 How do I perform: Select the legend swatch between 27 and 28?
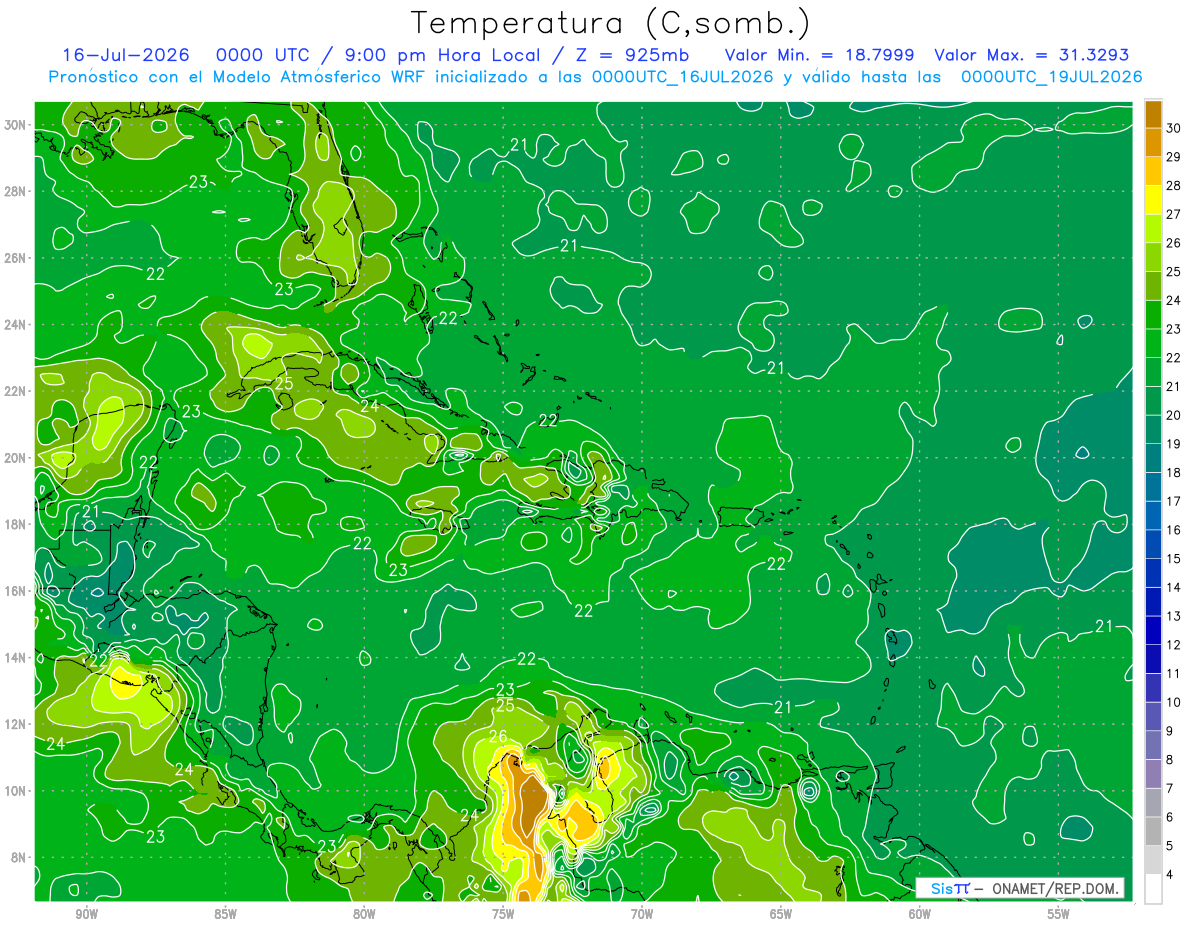(1153, 199)
